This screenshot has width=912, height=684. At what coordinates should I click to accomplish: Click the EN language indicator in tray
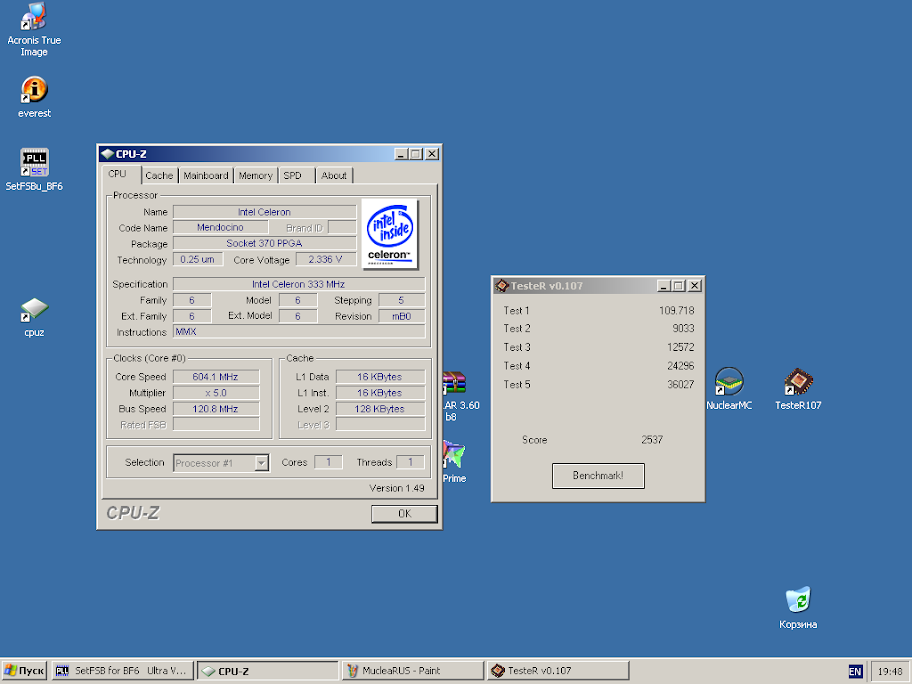point(855,671)
